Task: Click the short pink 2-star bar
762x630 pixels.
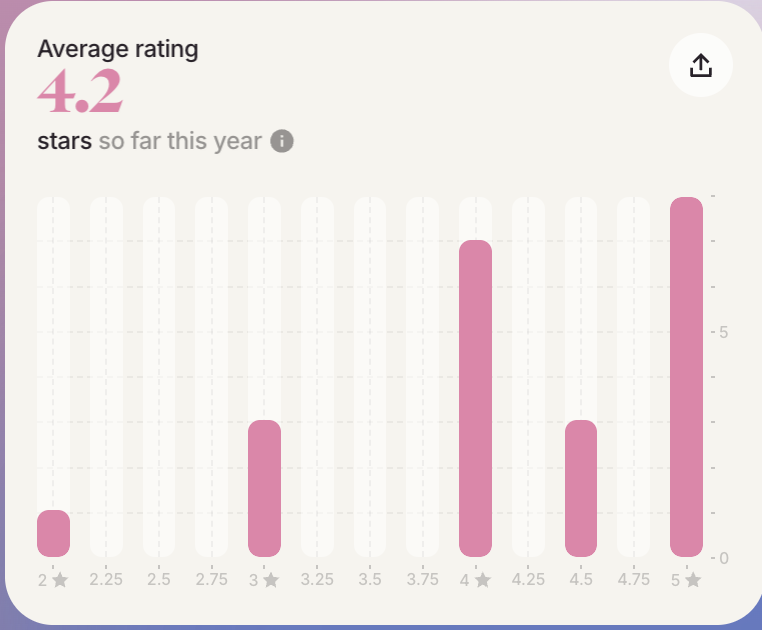Action: 53,533
